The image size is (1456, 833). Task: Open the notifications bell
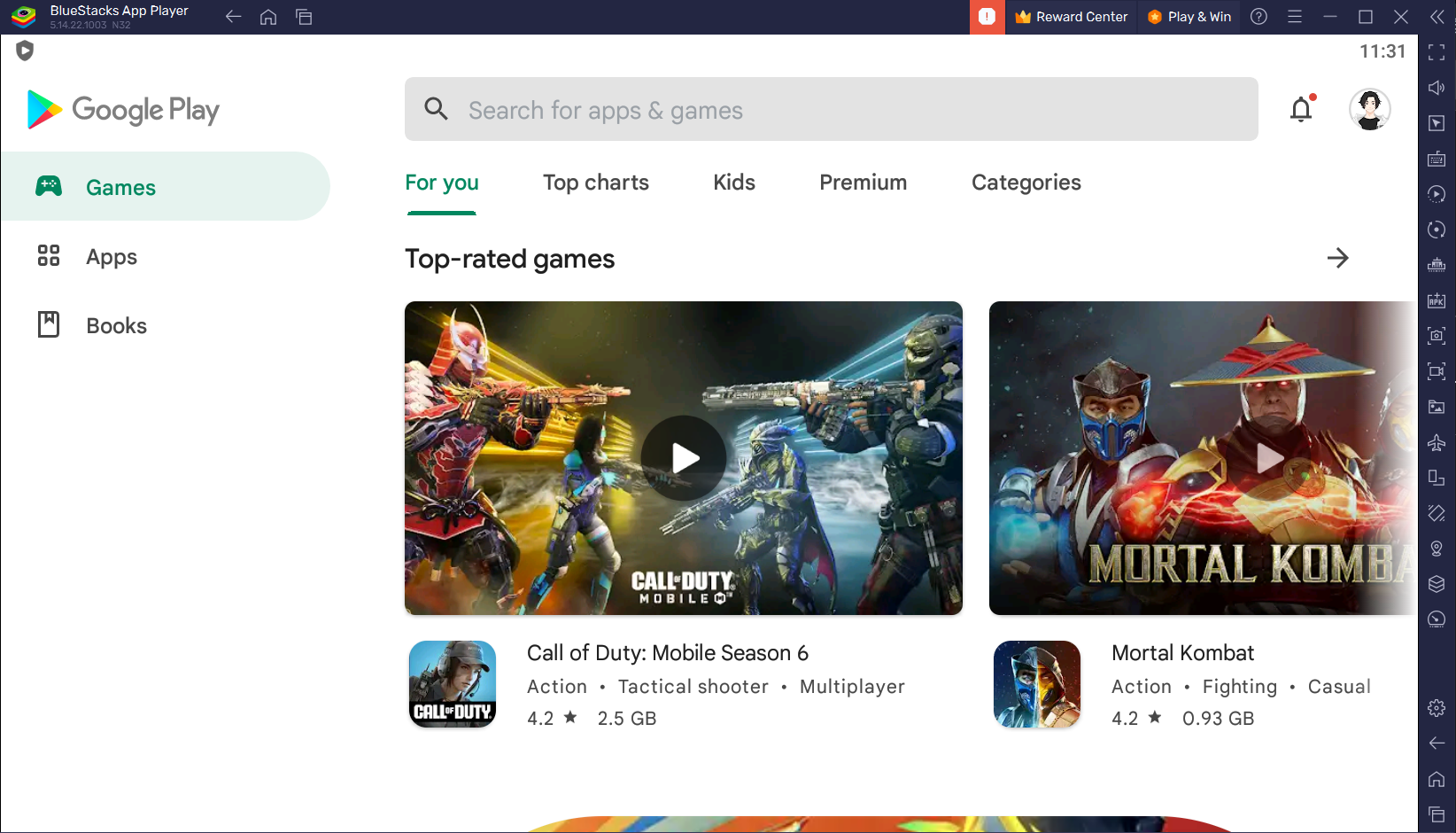[x=1301, y=109]
